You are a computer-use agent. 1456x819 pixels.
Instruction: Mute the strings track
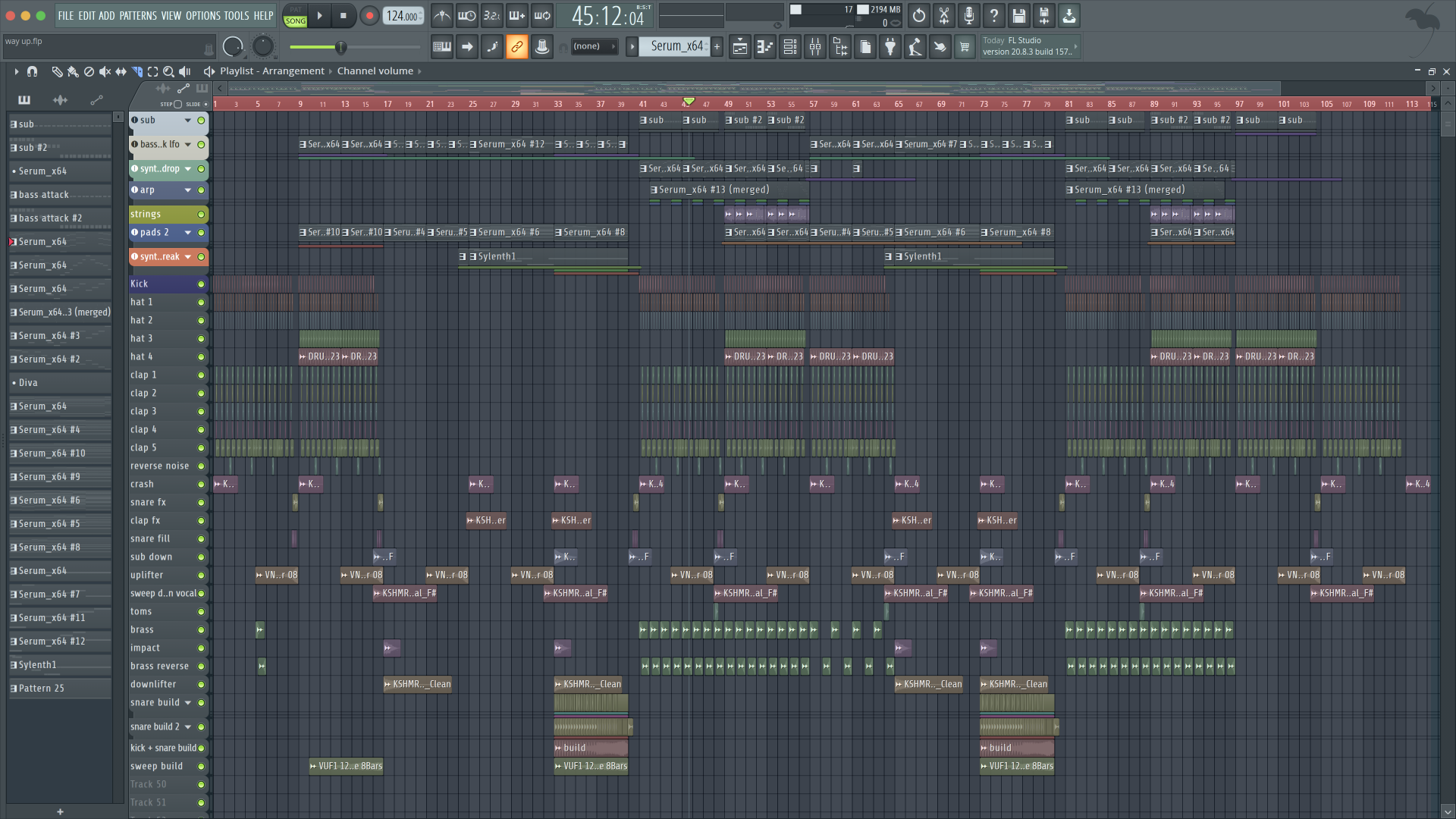(x=201, y=215)
